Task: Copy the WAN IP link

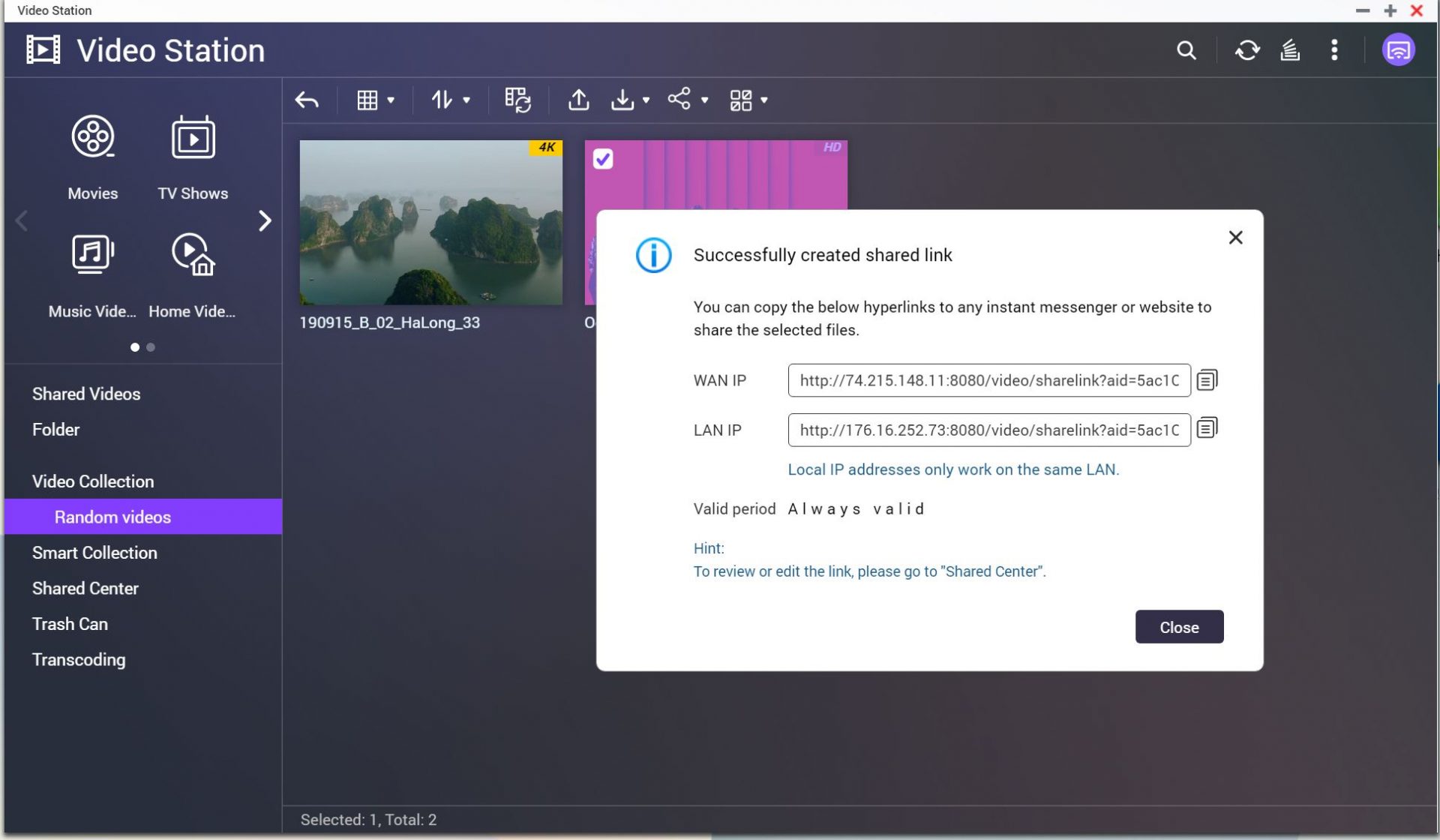Action: [x=1207, y=379]
